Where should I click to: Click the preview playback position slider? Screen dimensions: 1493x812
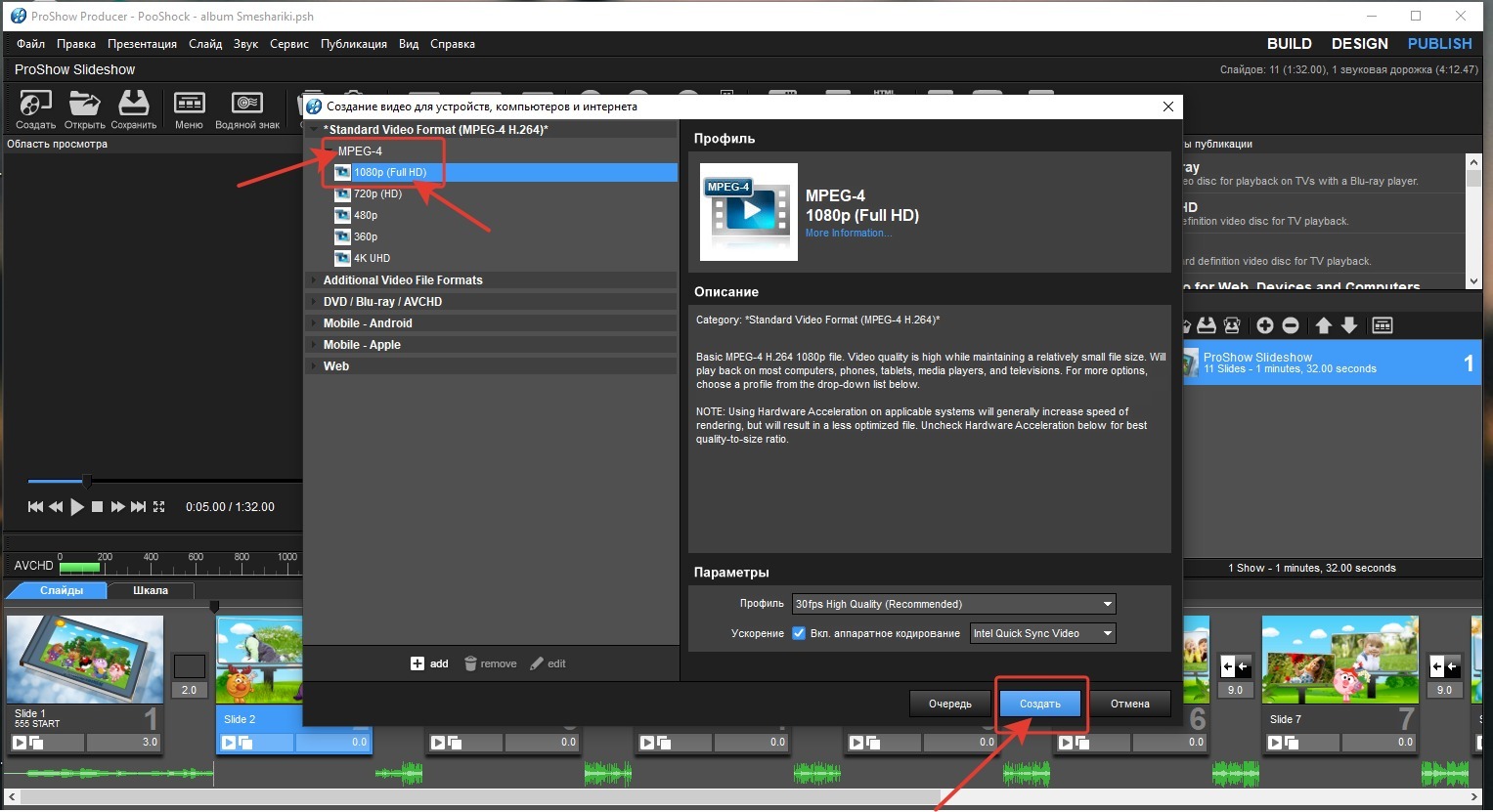[x=87, y=481]
